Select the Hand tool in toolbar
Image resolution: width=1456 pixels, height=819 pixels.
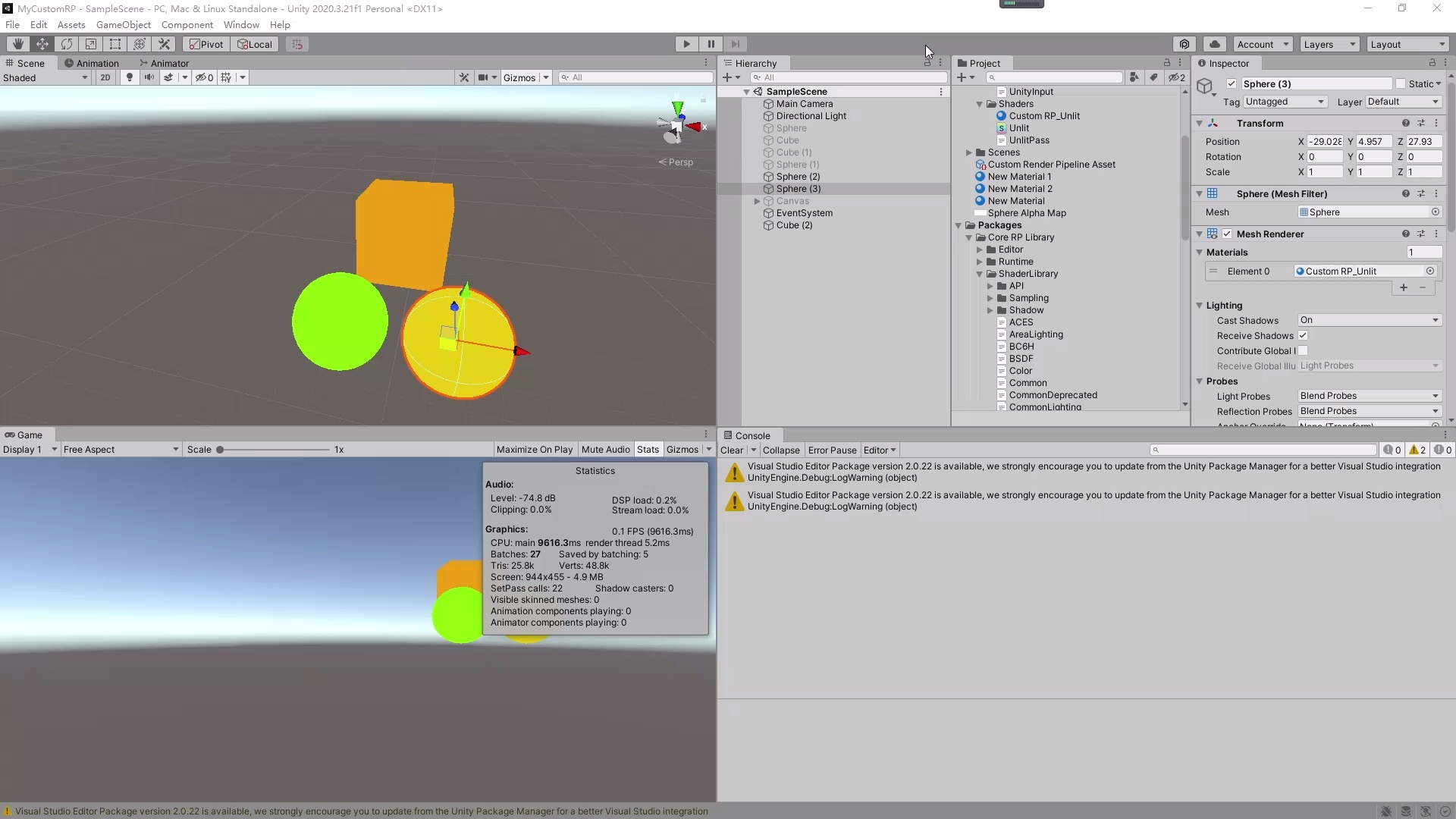tap(18, 44)
